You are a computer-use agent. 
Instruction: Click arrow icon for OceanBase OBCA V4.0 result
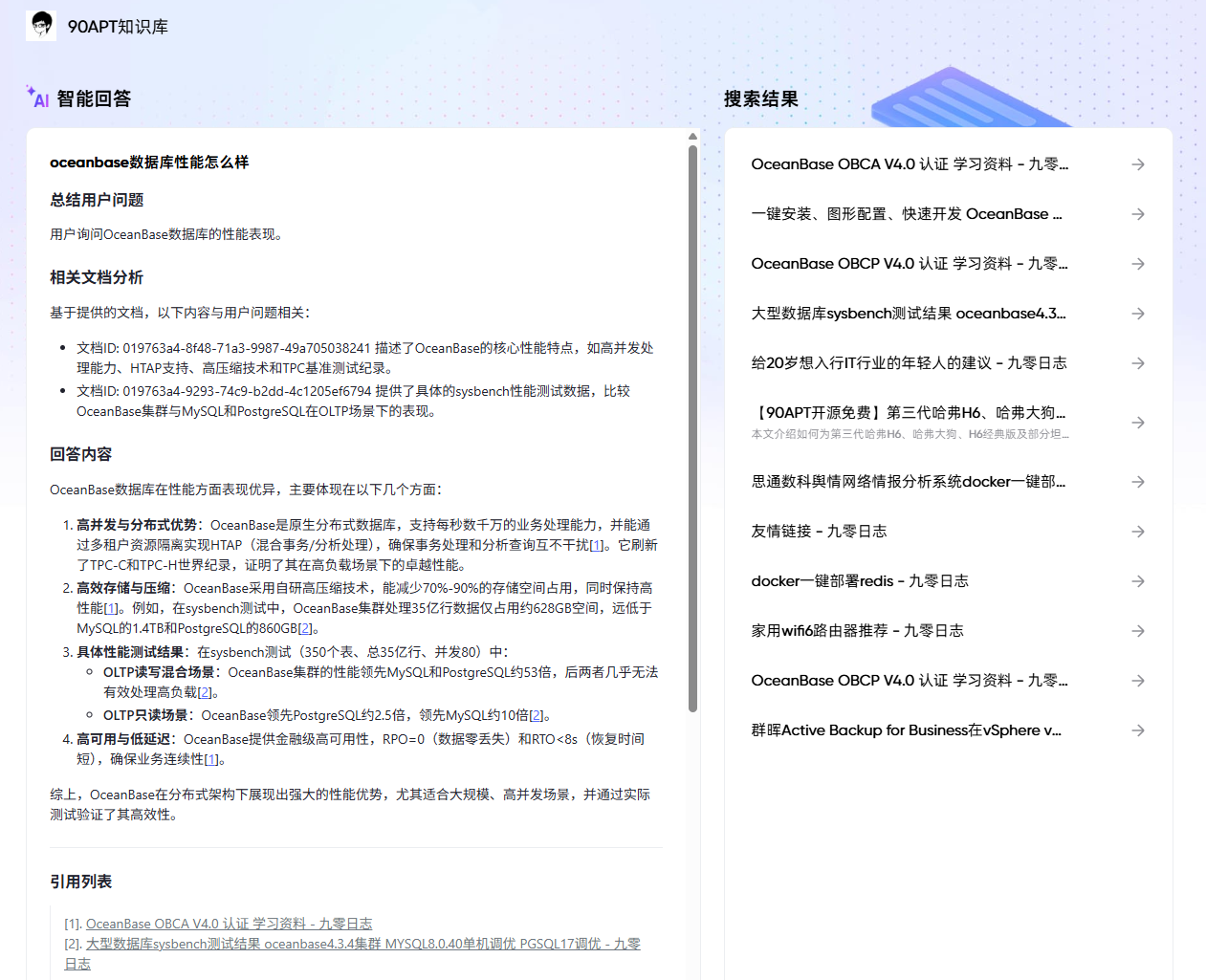(x=1138, y=164)
